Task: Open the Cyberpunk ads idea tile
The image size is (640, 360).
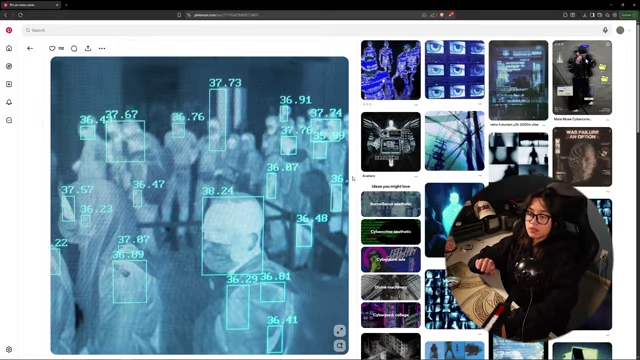Action: [x=391, y=259]
